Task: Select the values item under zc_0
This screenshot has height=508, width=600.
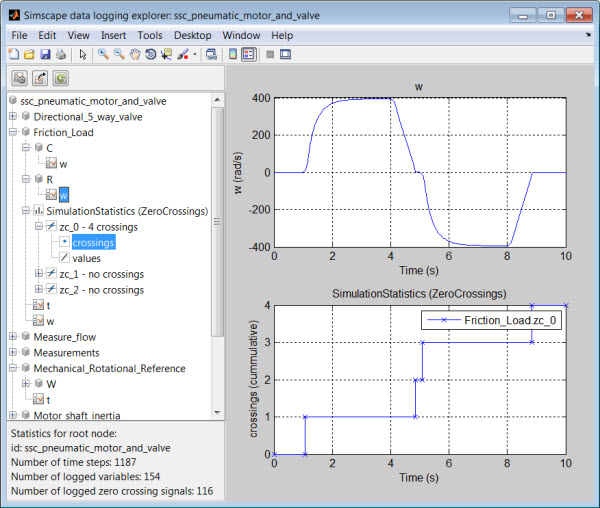Action: click(x=86, y=259)
